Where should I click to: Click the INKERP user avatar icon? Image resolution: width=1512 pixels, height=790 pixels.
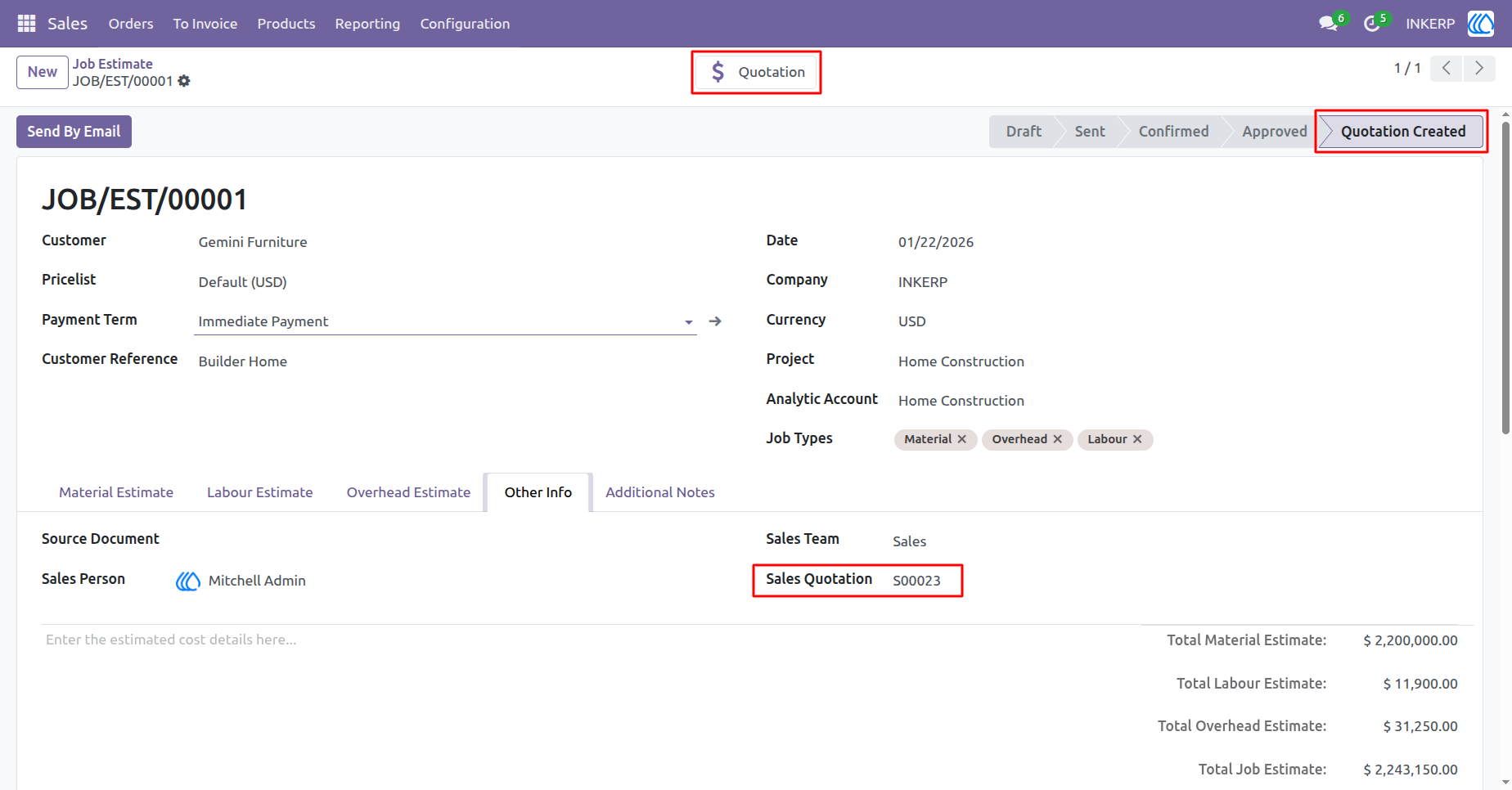coord(1480,24)
